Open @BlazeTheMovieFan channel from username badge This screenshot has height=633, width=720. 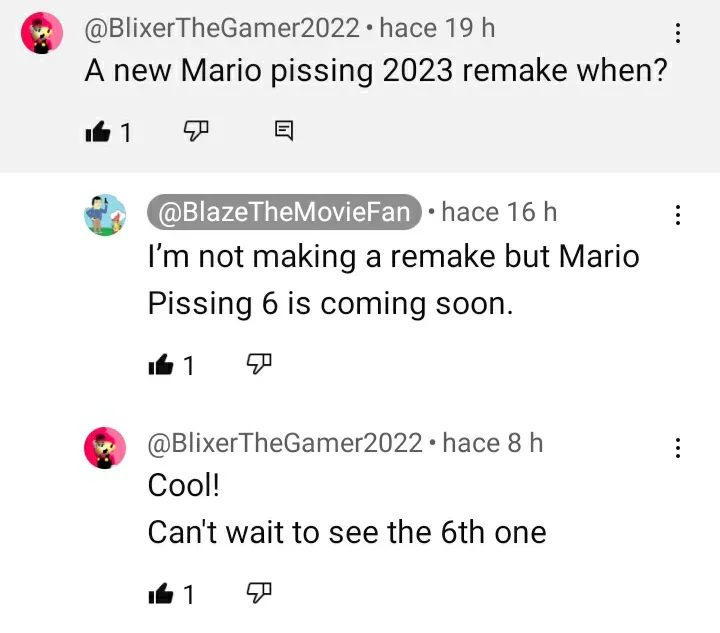pyautogui.click(x=283, y=212)
